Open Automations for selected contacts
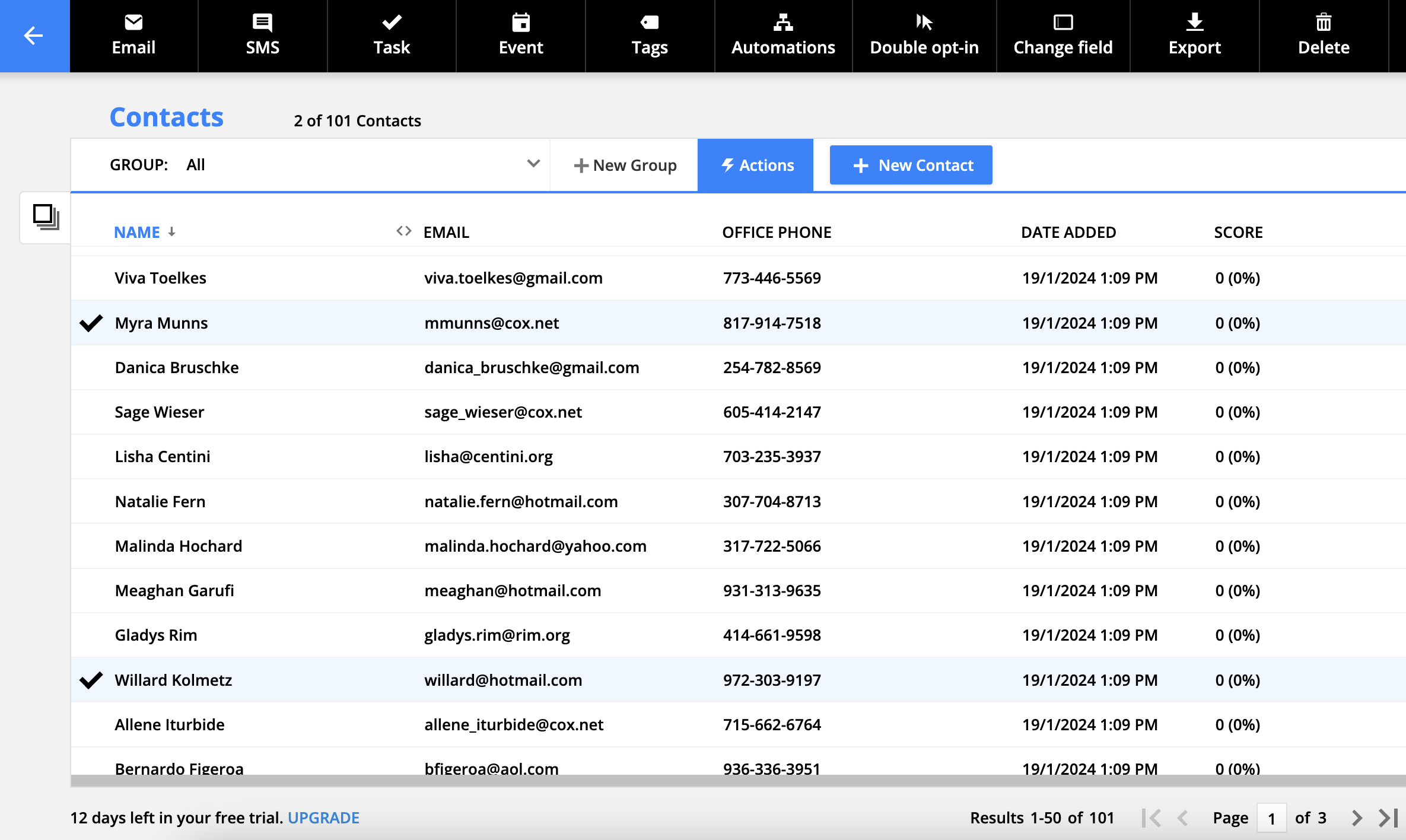Image resolution: width=1406 pixels, height=840 pixels. click(783, 36)
